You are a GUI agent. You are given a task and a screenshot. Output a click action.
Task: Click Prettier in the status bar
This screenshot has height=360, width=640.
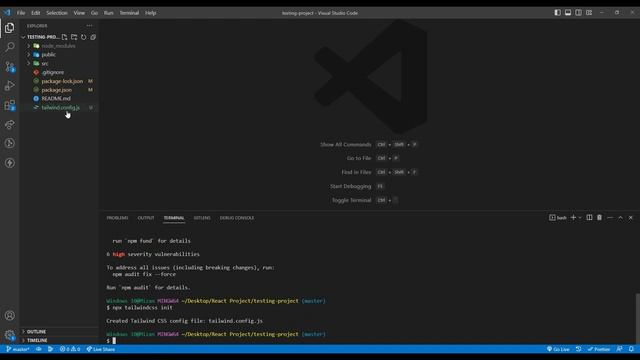click(x=599, y=349)
